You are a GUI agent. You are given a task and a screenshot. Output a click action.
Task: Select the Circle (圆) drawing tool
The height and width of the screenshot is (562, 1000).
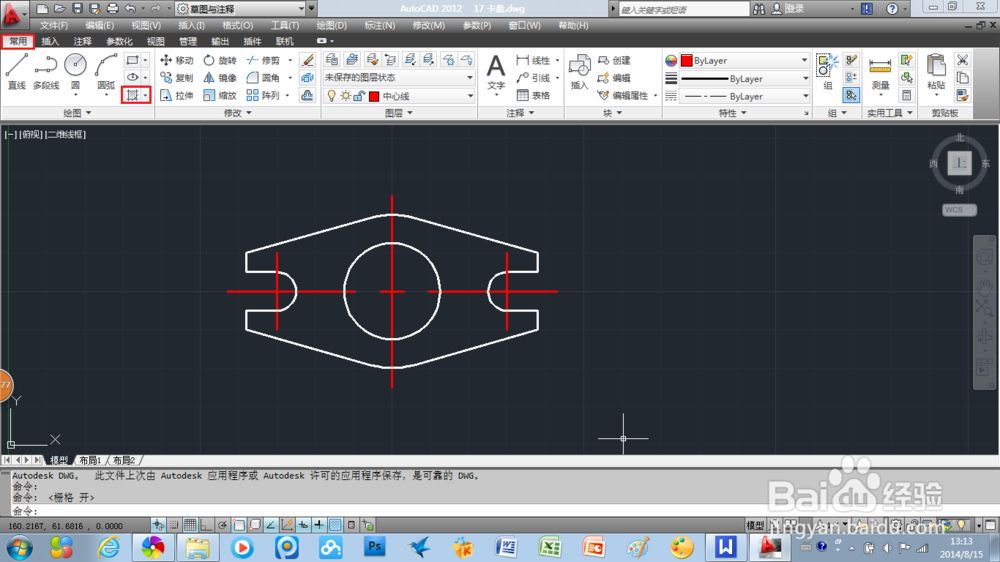pos(75,71)
